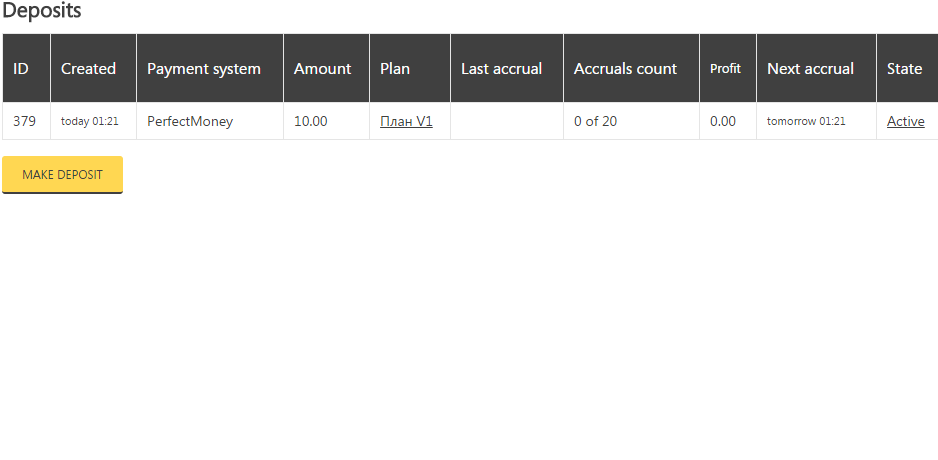Select the PerfectMoney payment system cell

(x=190, y=121)
